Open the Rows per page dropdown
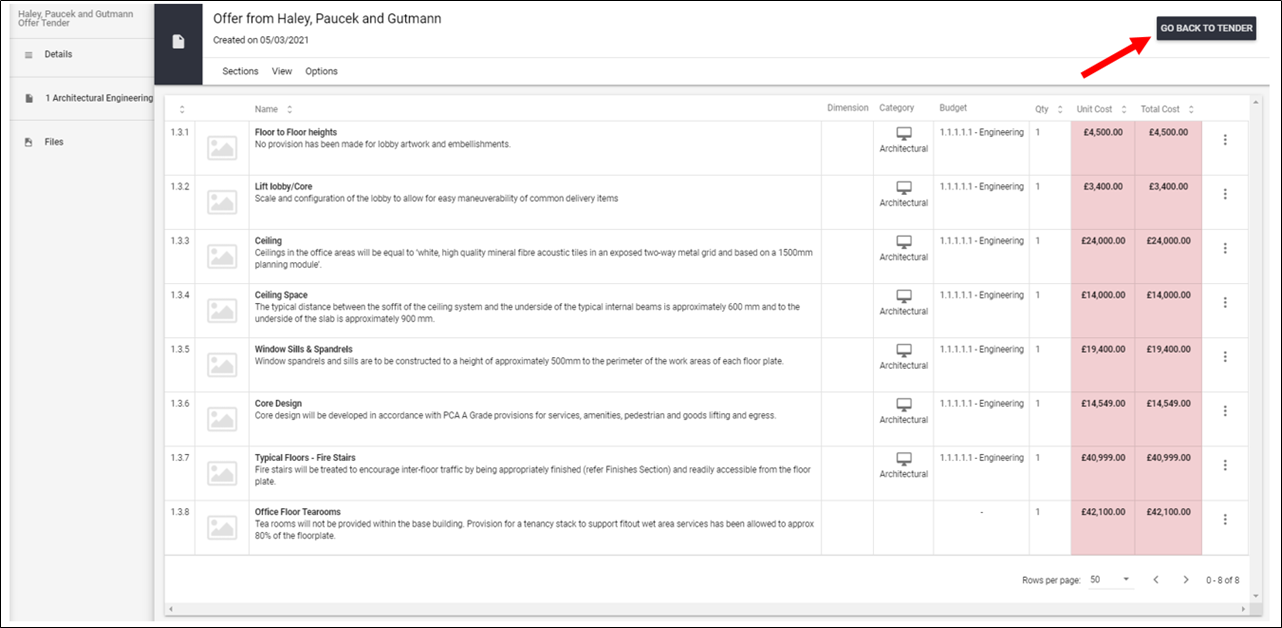 [x=1111, y=580]
